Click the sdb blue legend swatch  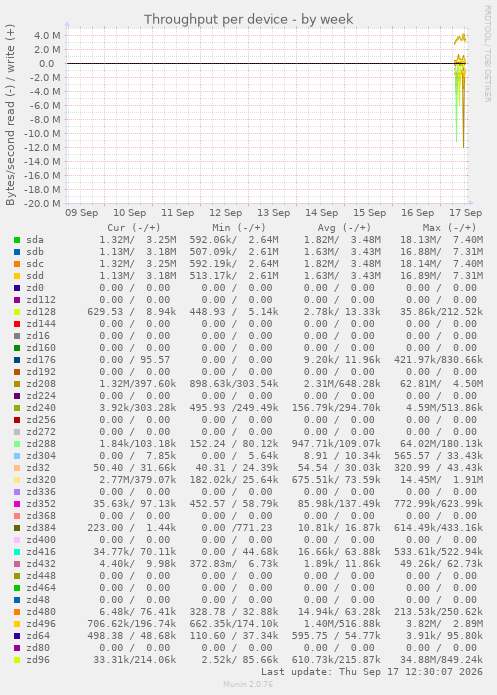click(17, 252)
